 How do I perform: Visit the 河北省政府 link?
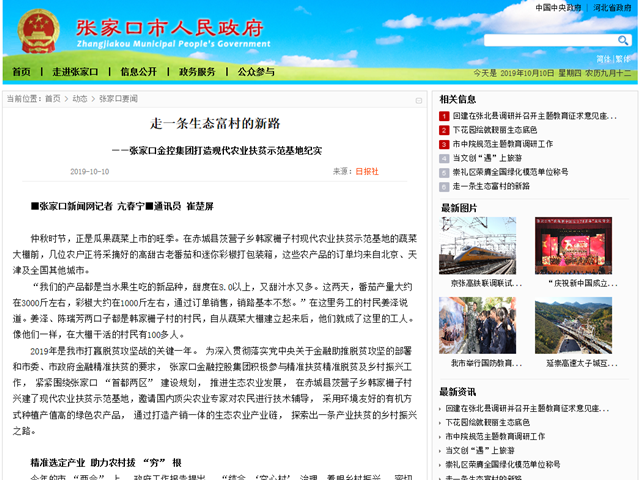[x=611, y=7]
